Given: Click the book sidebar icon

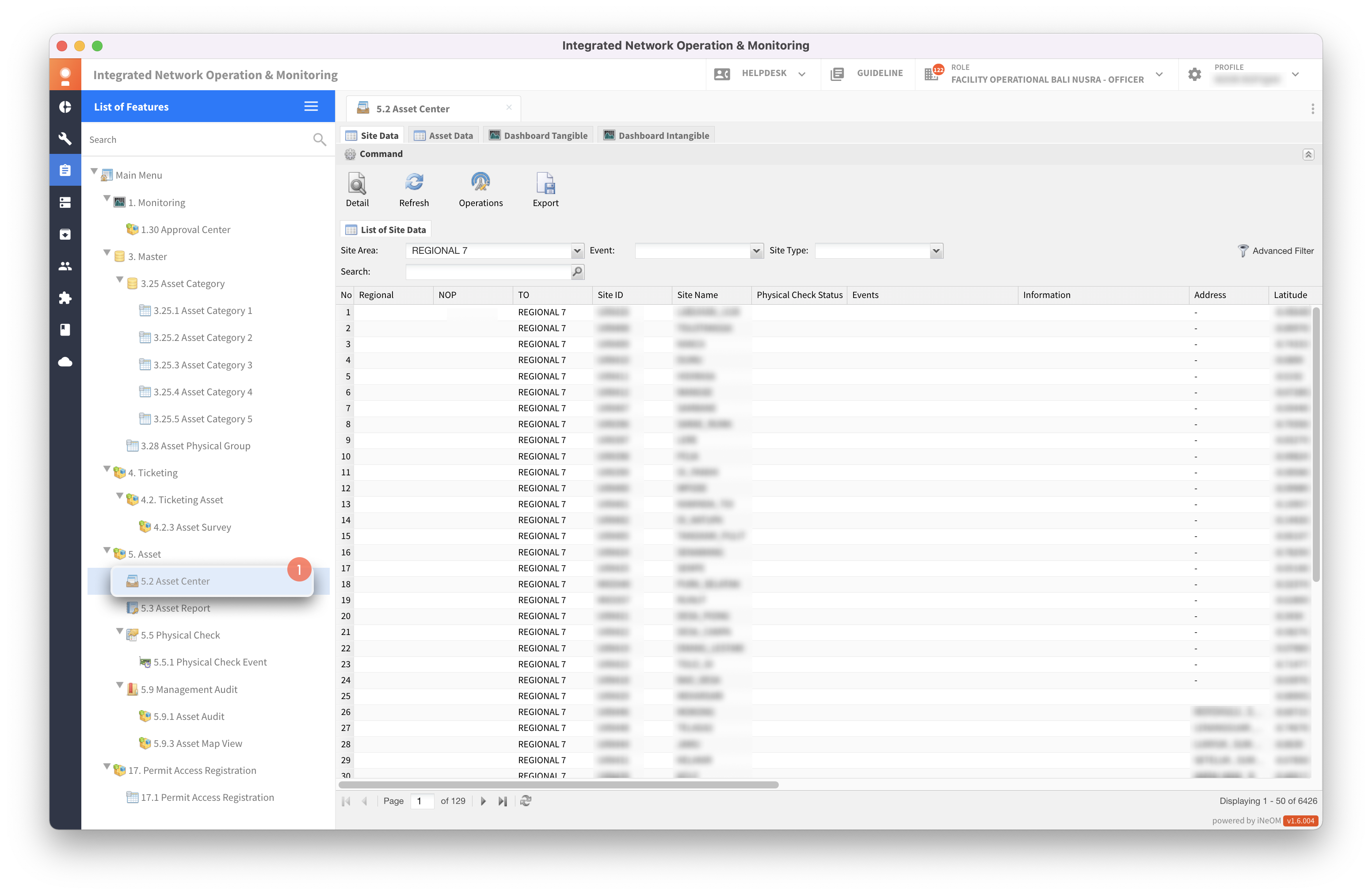Looking at the screenshot, I should [65, 330].
